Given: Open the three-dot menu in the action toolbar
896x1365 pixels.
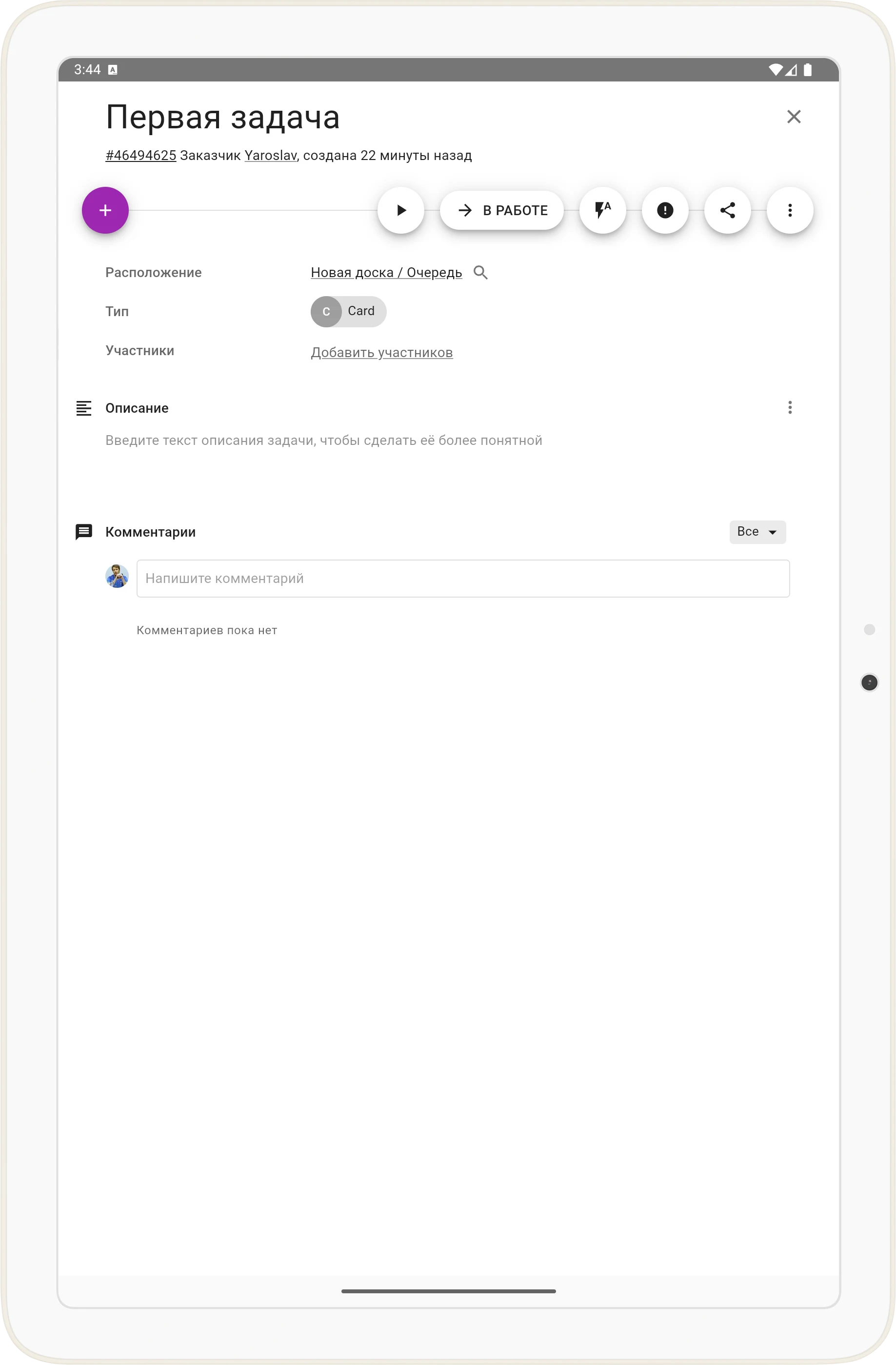Looking at the screenshot, I should (x=790, y=210).
